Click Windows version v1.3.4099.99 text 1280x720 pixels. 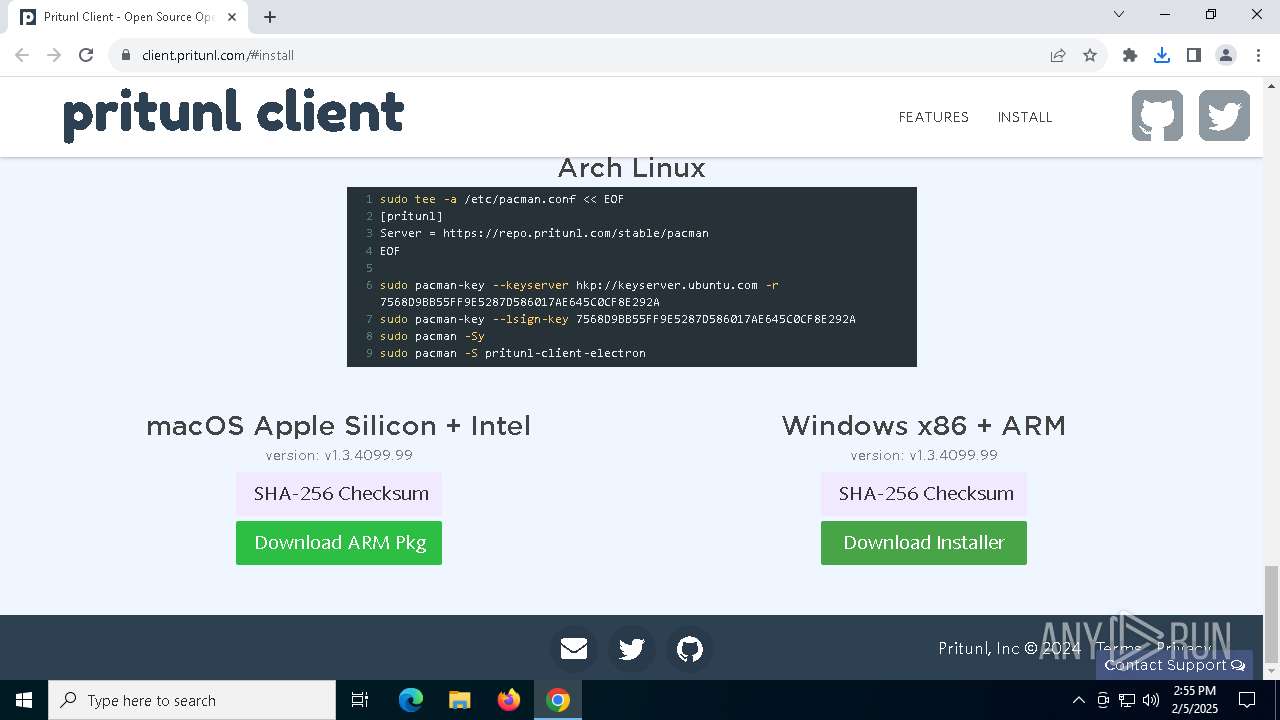924,455
